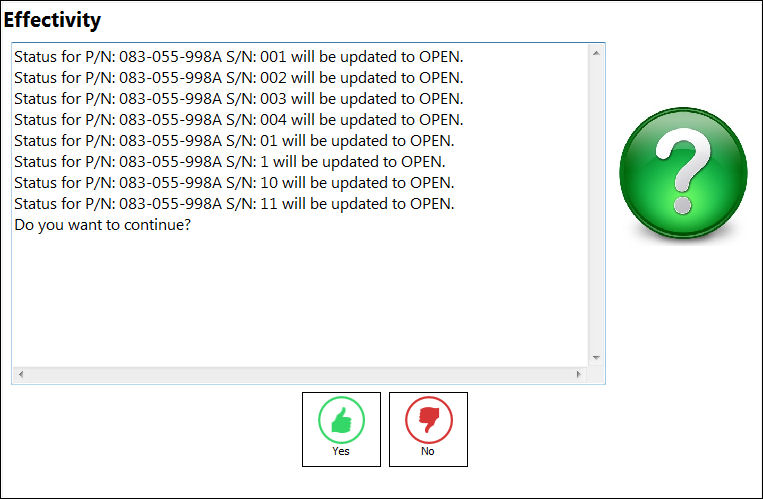Click the line for S/N: 11

(234, 203)
